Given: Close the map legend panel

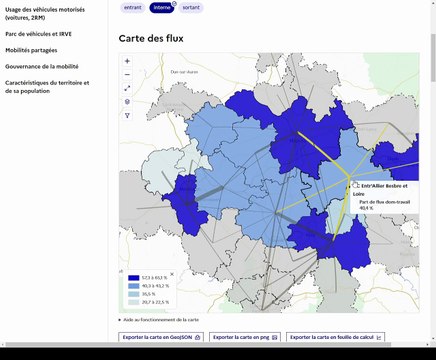Looking at the screenshot, I should click(x=172, y=274).
